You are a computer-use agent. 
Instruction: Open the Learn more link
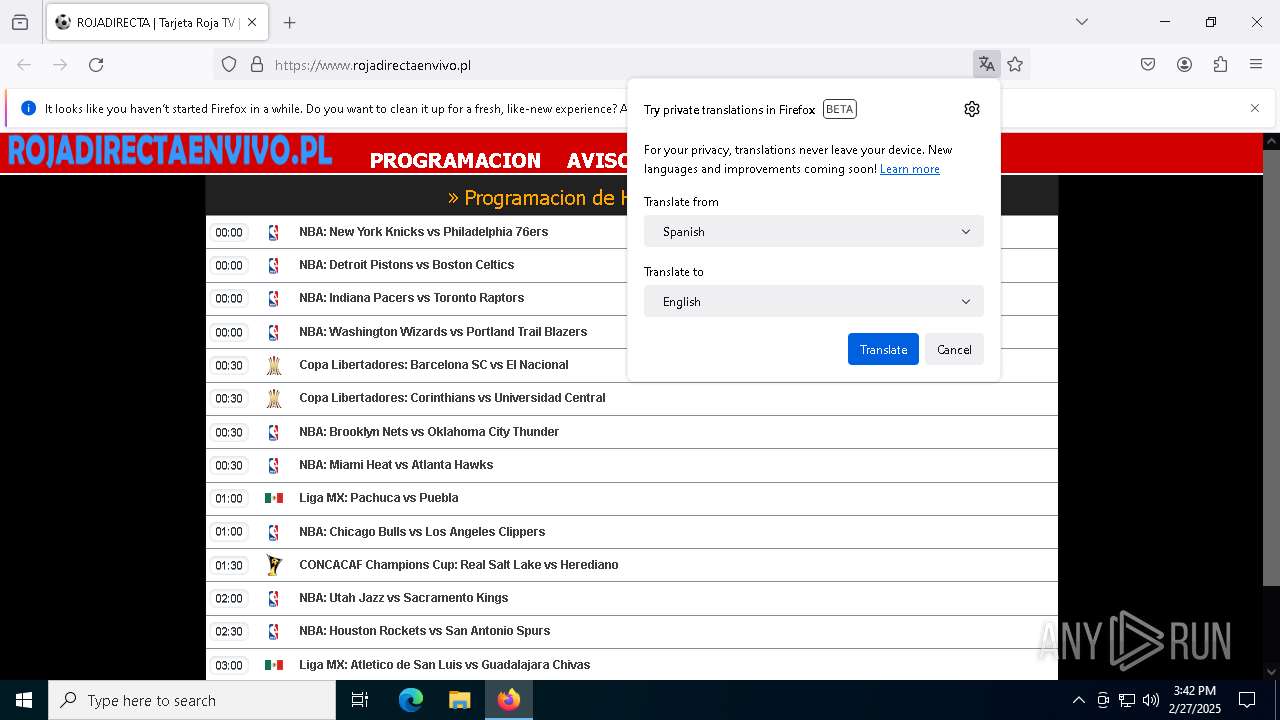[910, 169]
